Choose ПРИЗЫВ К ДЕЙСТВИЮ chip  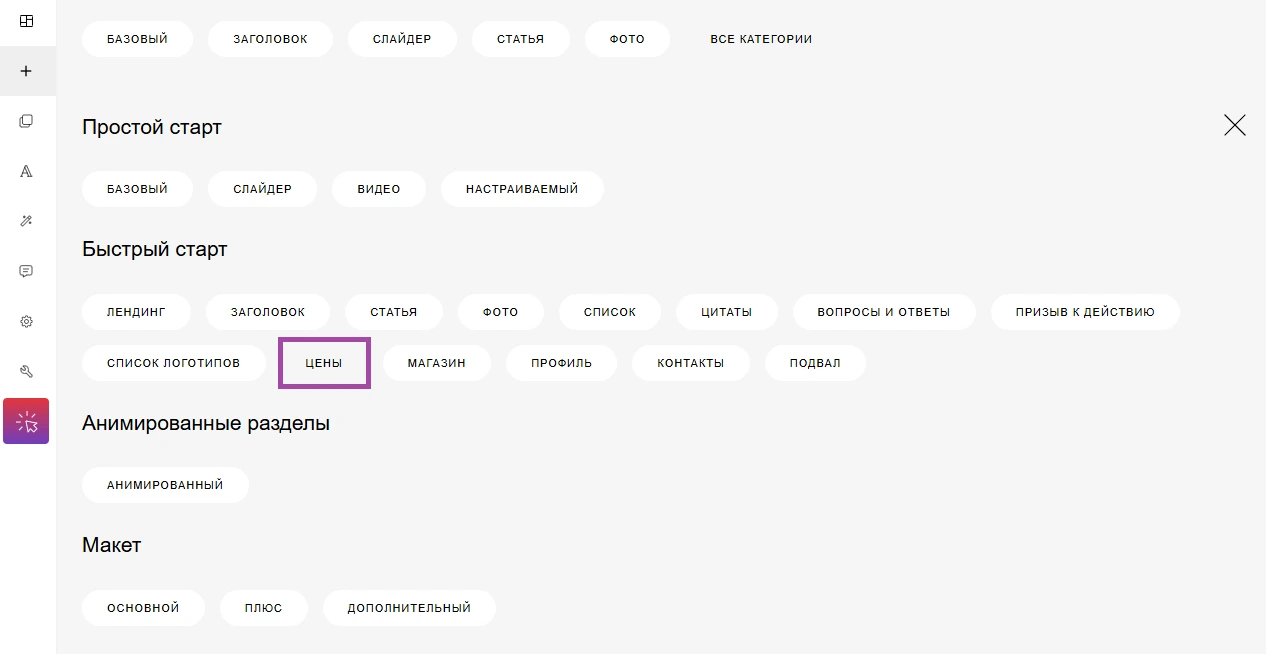tap(1084, 312)
